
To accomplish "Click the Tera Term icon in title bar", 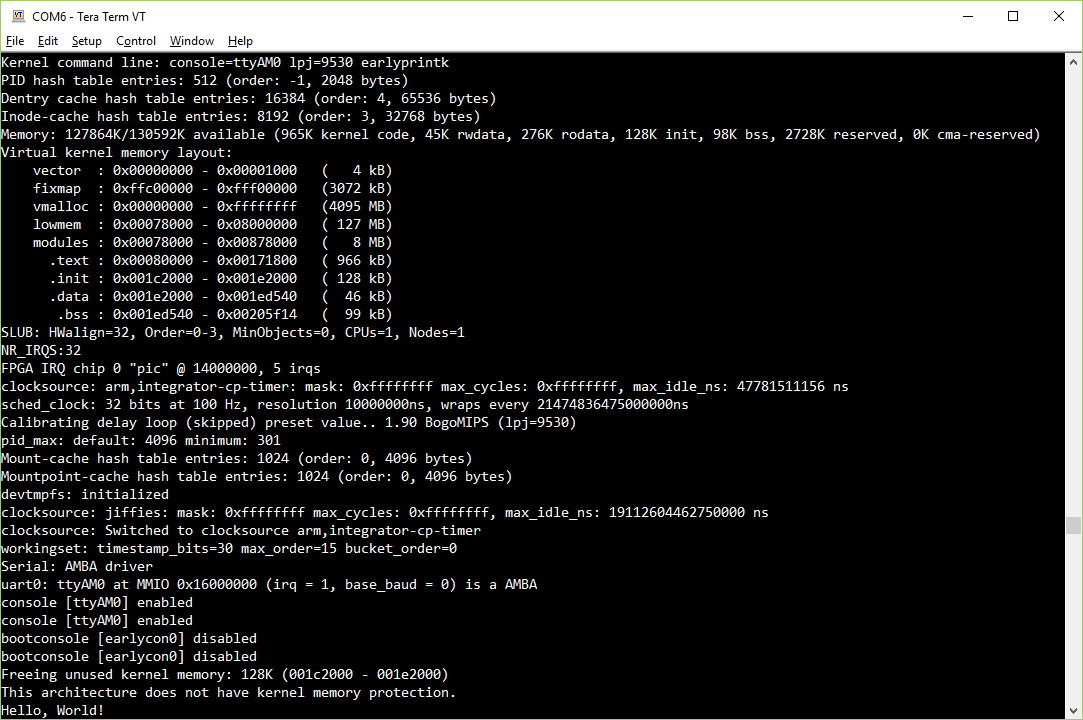I will 17,16.
